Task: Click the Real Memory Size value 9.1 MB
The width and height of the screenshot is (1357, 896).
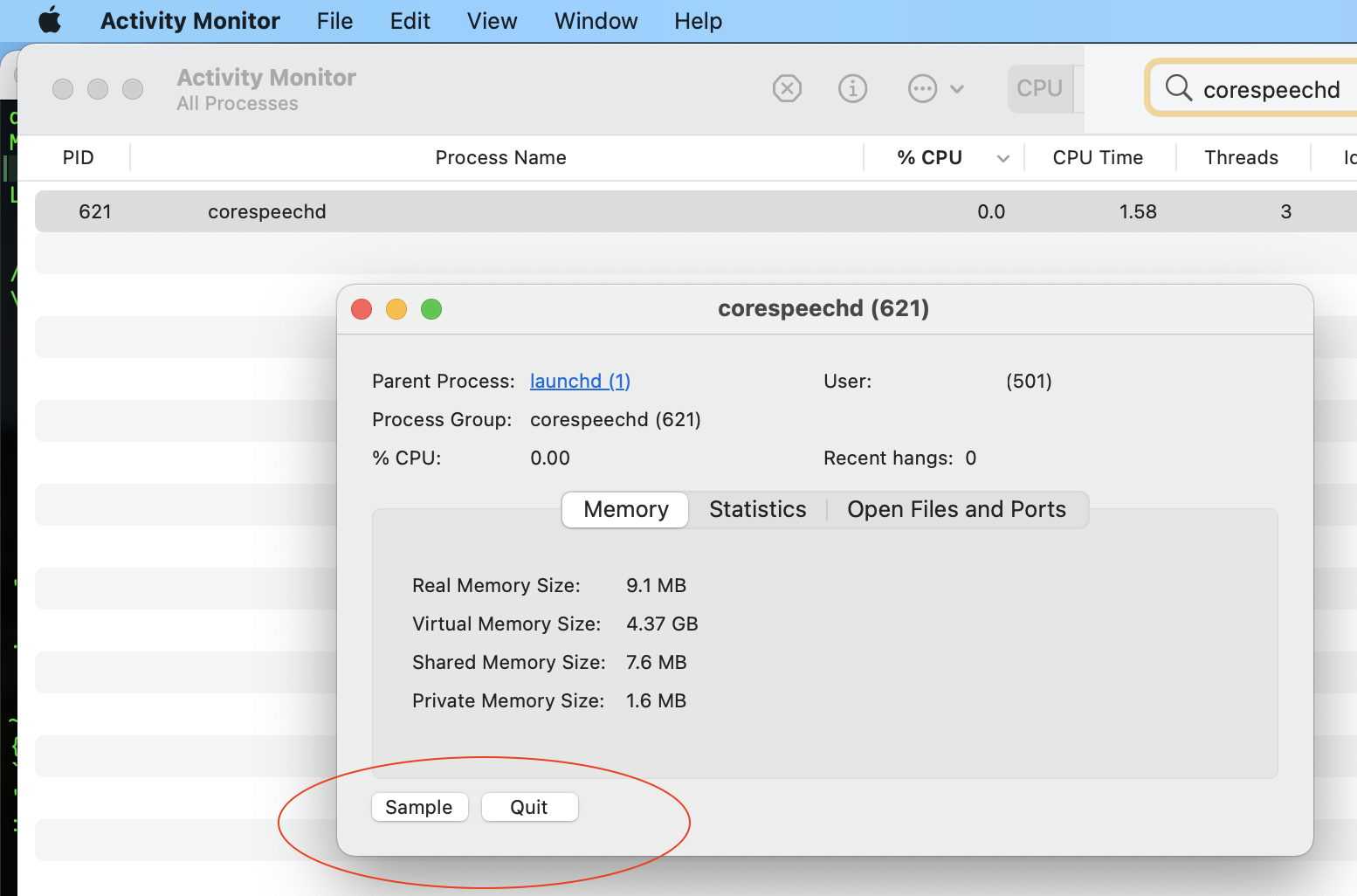Action: click(657, 586)
